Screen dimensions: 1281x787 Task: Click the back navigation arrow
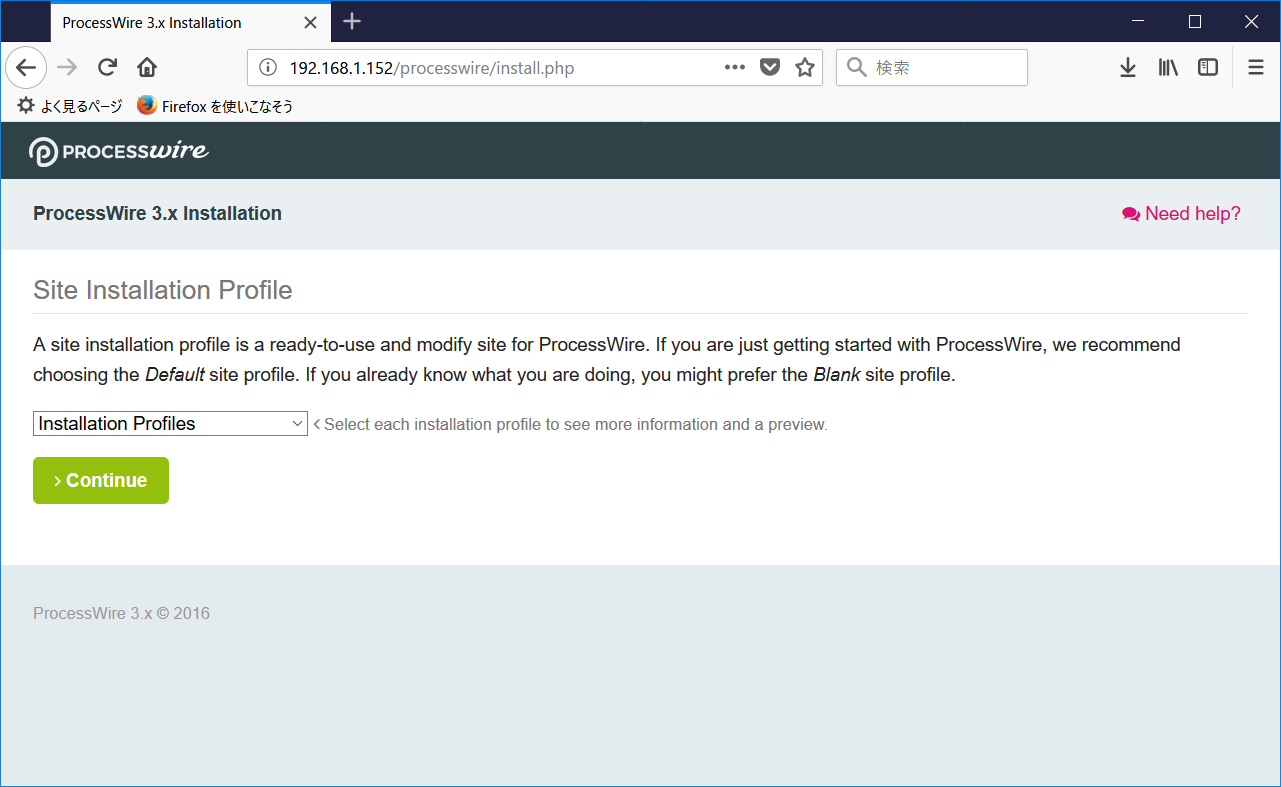point(26,67)
